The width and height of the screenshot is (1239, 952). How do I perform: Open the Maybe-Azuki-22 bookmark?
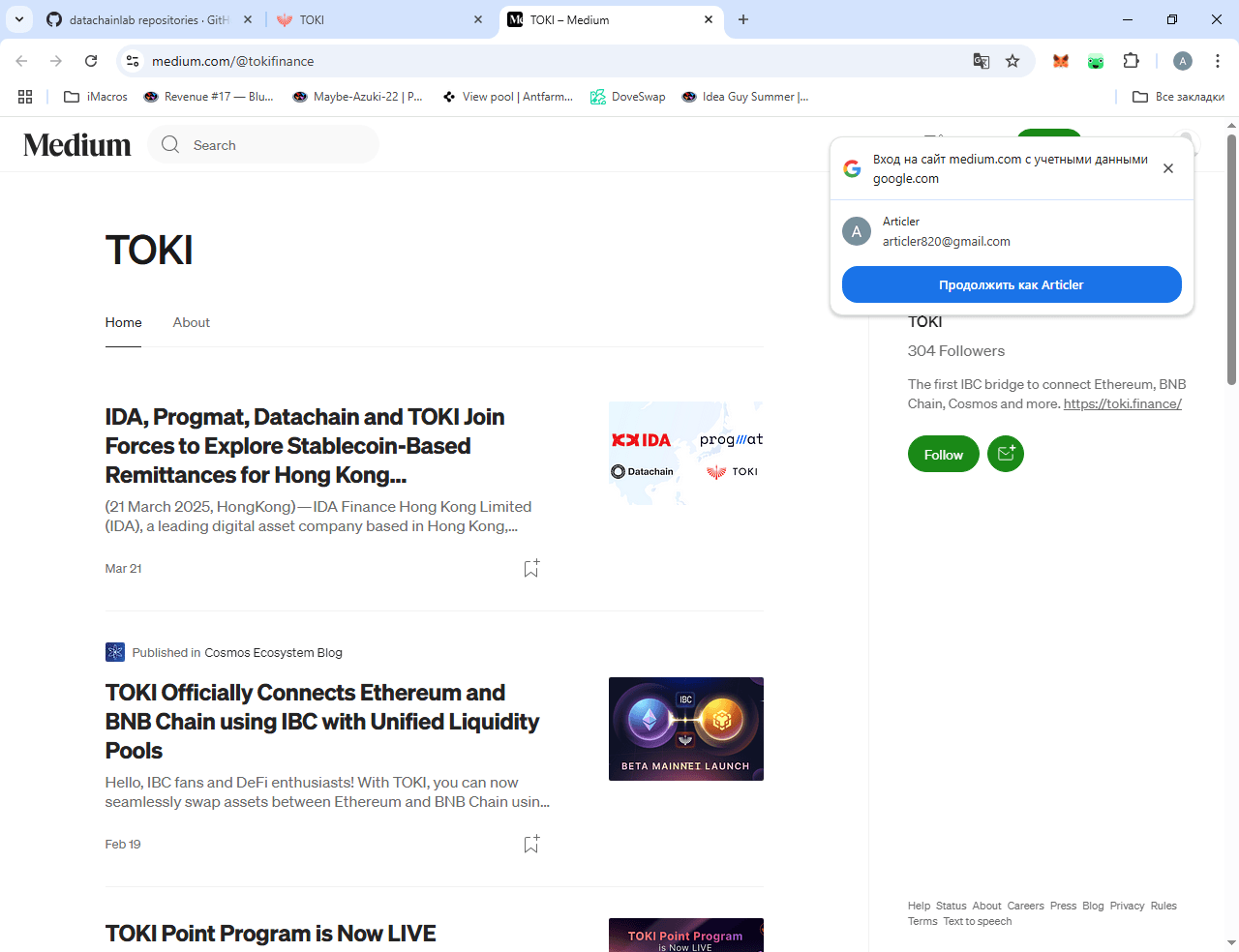tap(358, 97)
